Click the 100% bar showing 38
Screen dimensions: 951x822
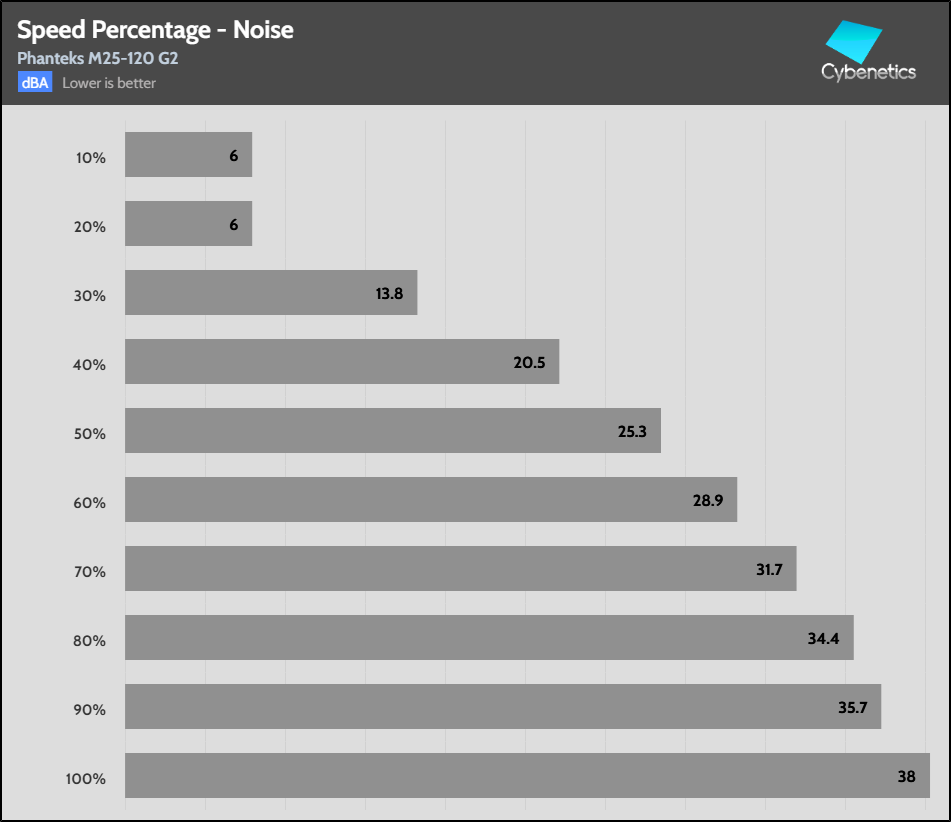[527, 776]
